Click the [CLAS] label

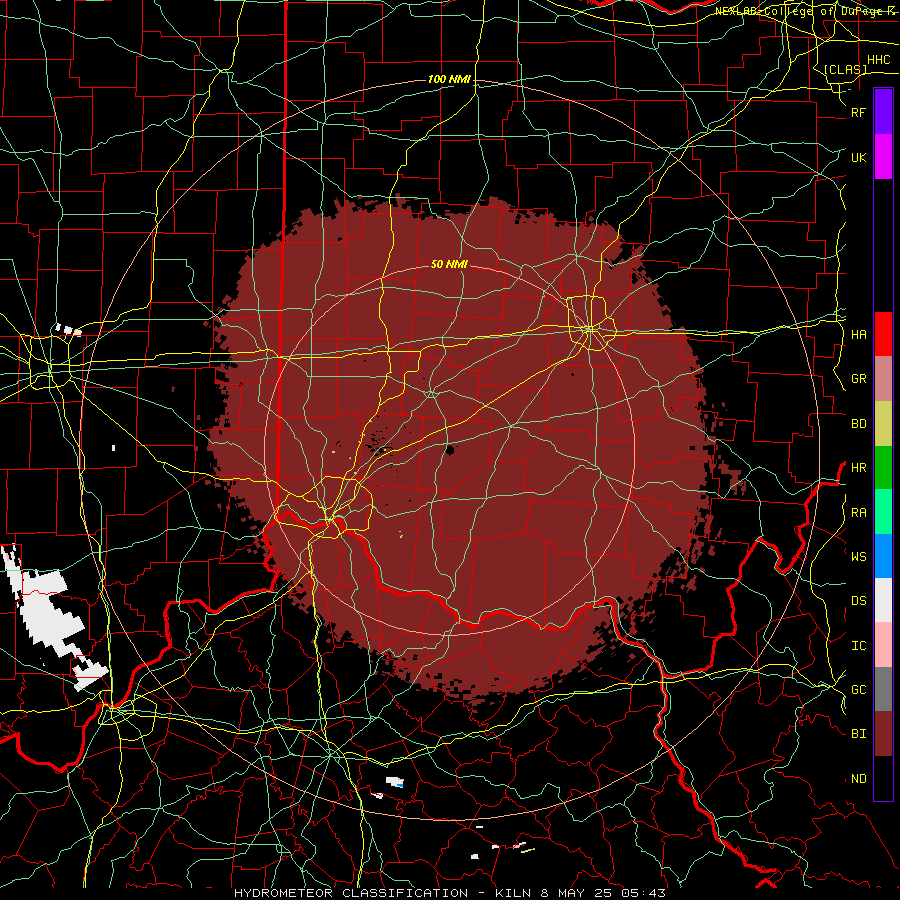(845, 69)
